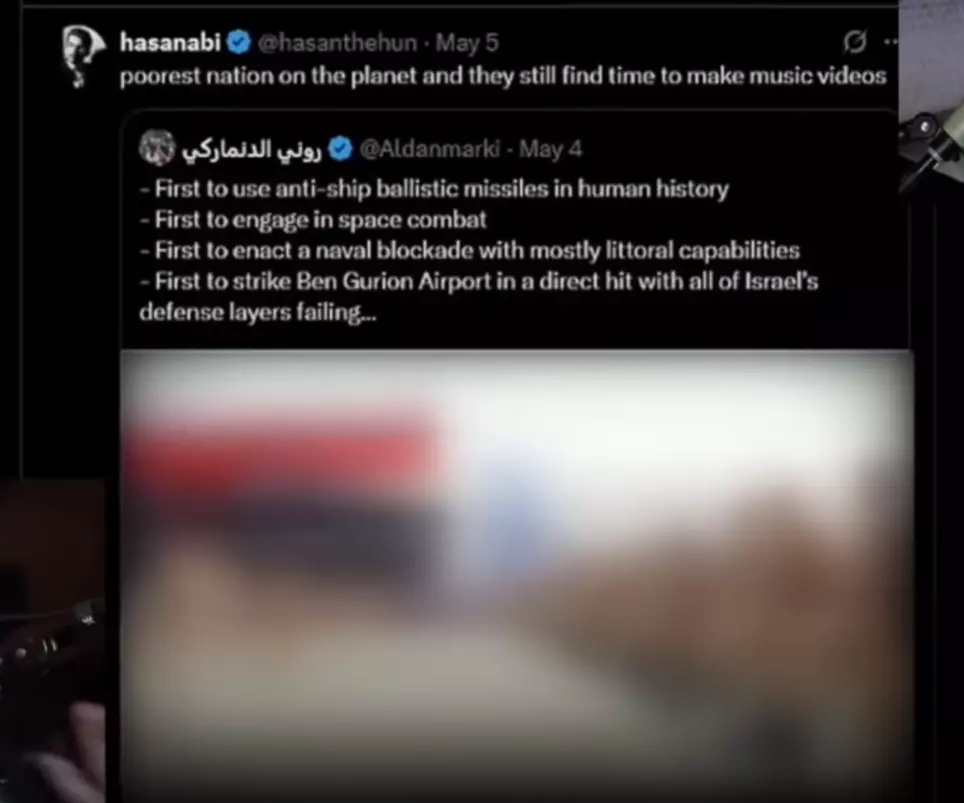Click the naval blockade line in the quoted tweet
Screen dimensions: 964x803
pos(470,251)
